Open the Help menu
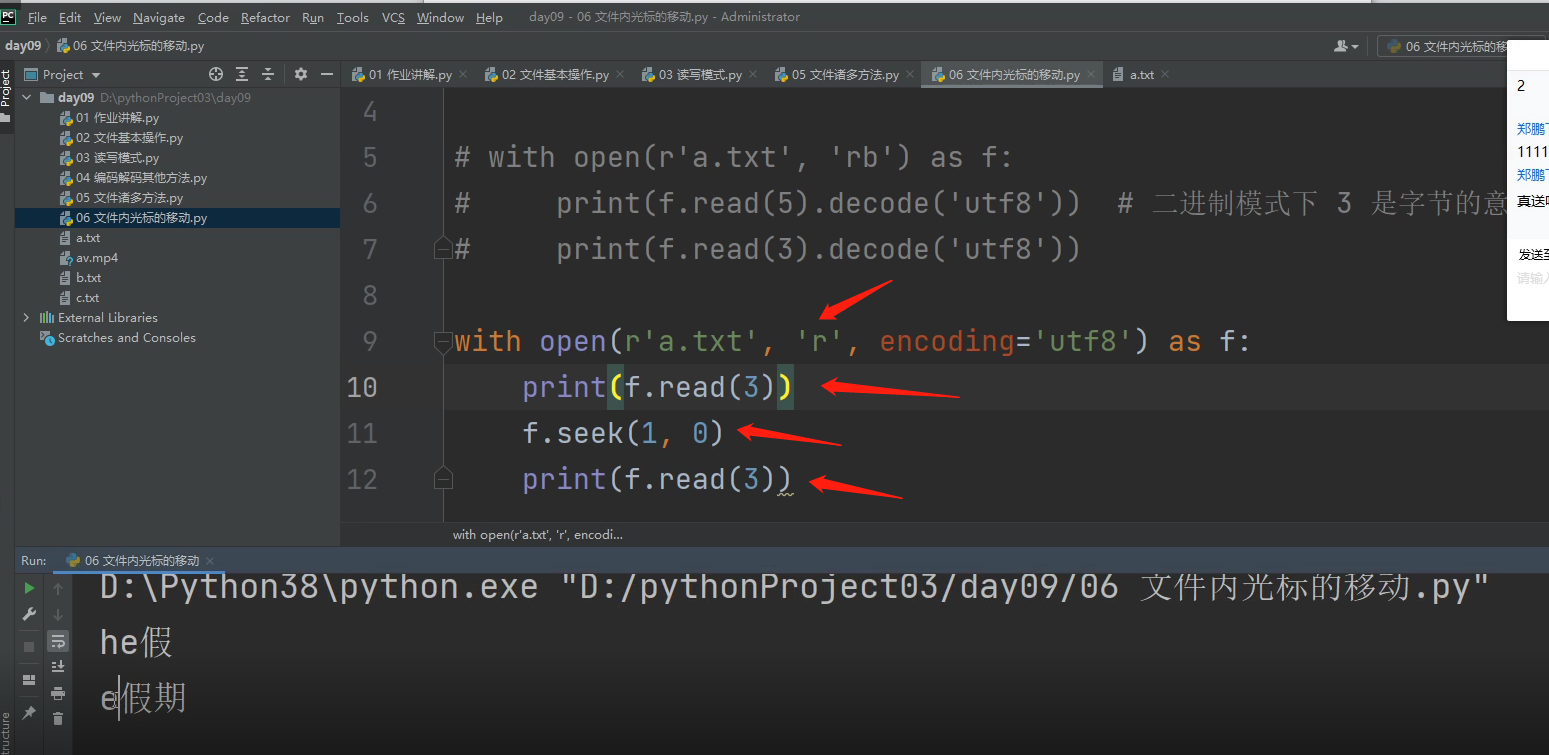 pos(489,17)
